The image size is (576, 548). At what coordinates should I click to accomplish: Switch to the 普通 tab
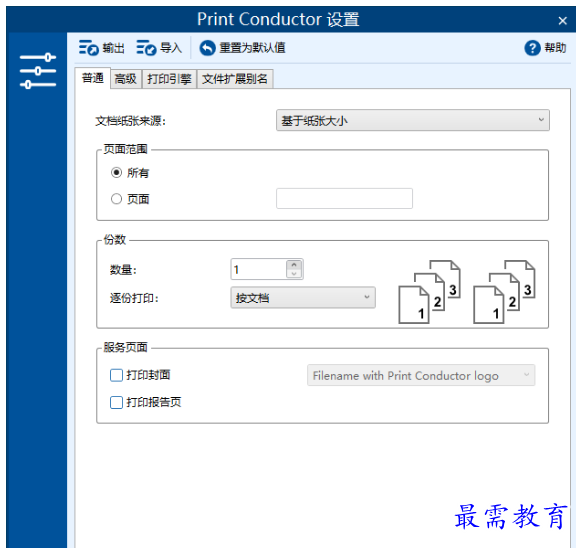tap(93, 78)
